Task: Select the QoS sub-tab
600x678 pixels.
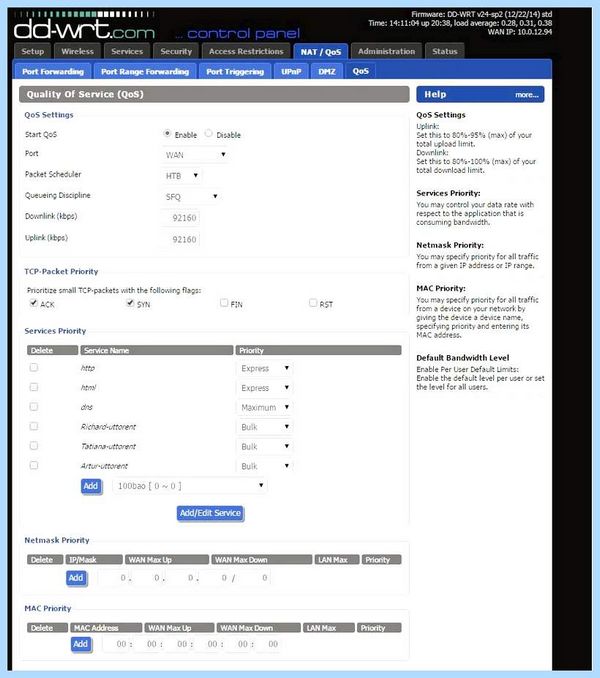Action: pos(361,71)
